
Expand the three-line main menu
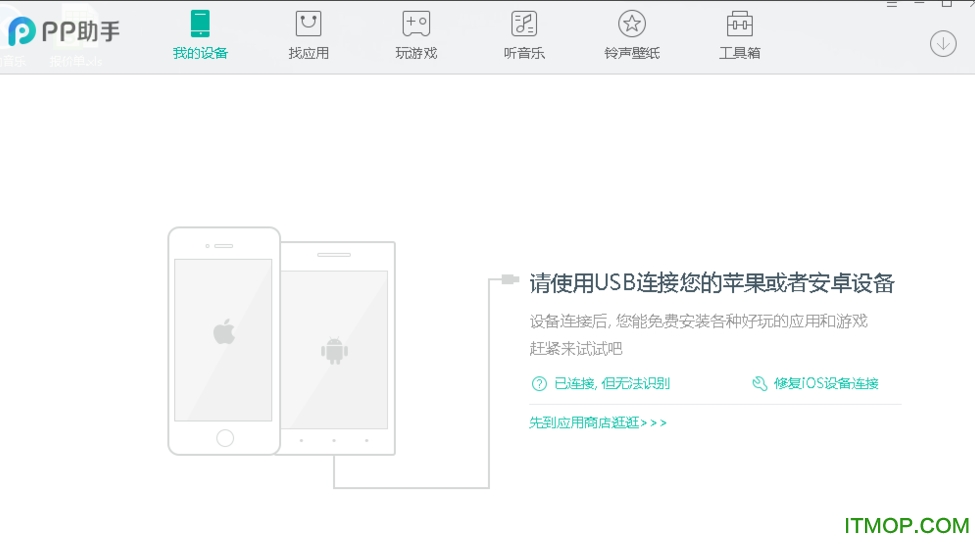[x=892, y=4]
